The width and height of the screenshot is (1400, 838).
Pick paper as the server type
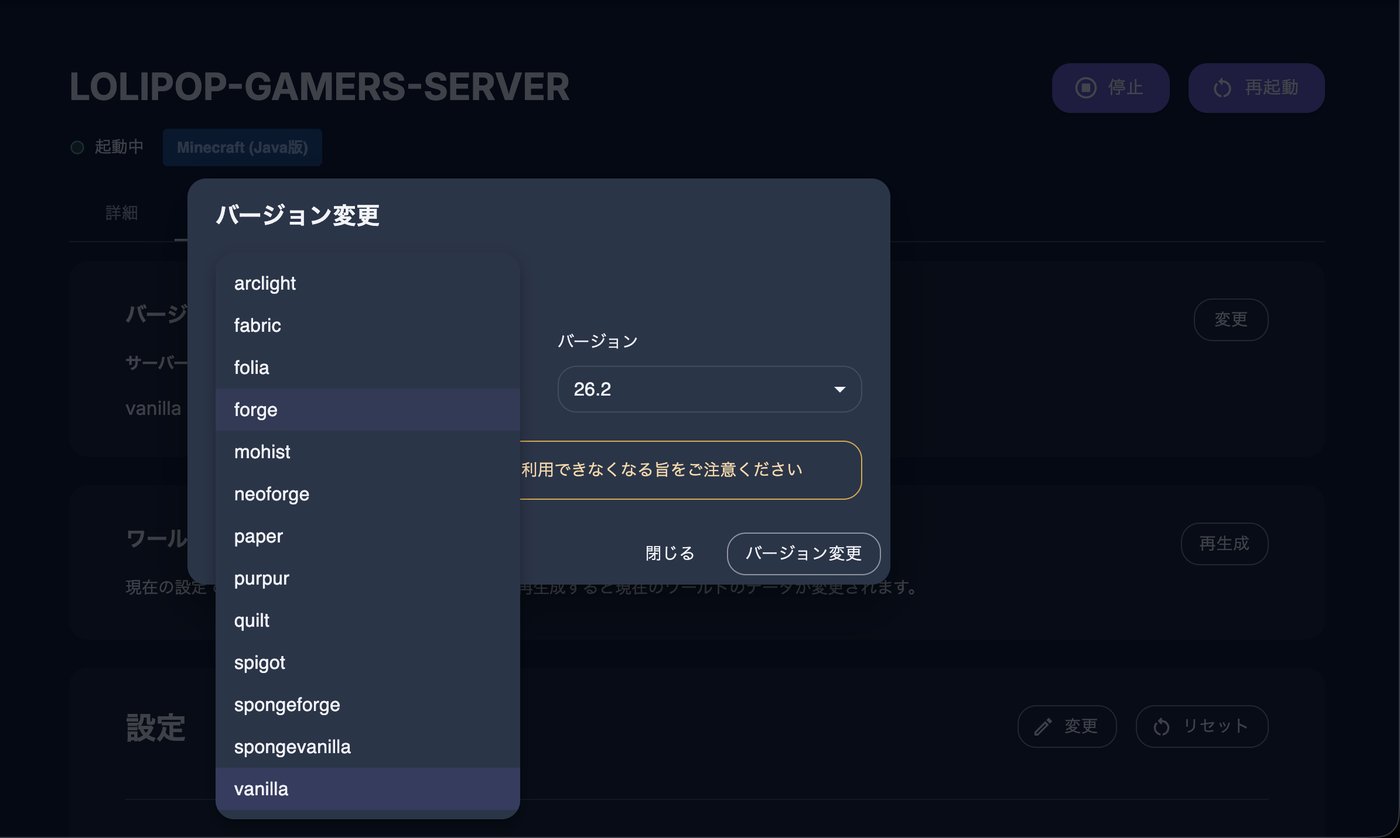367,536
